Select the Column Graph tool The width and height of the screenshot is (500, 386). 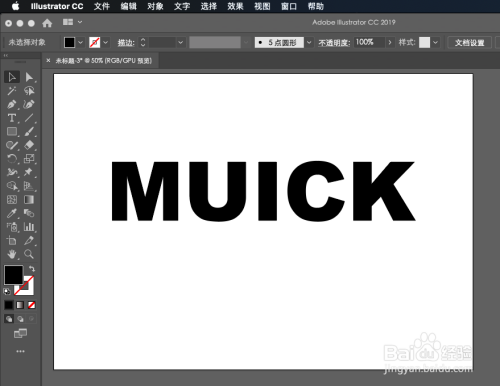[29, 227]
